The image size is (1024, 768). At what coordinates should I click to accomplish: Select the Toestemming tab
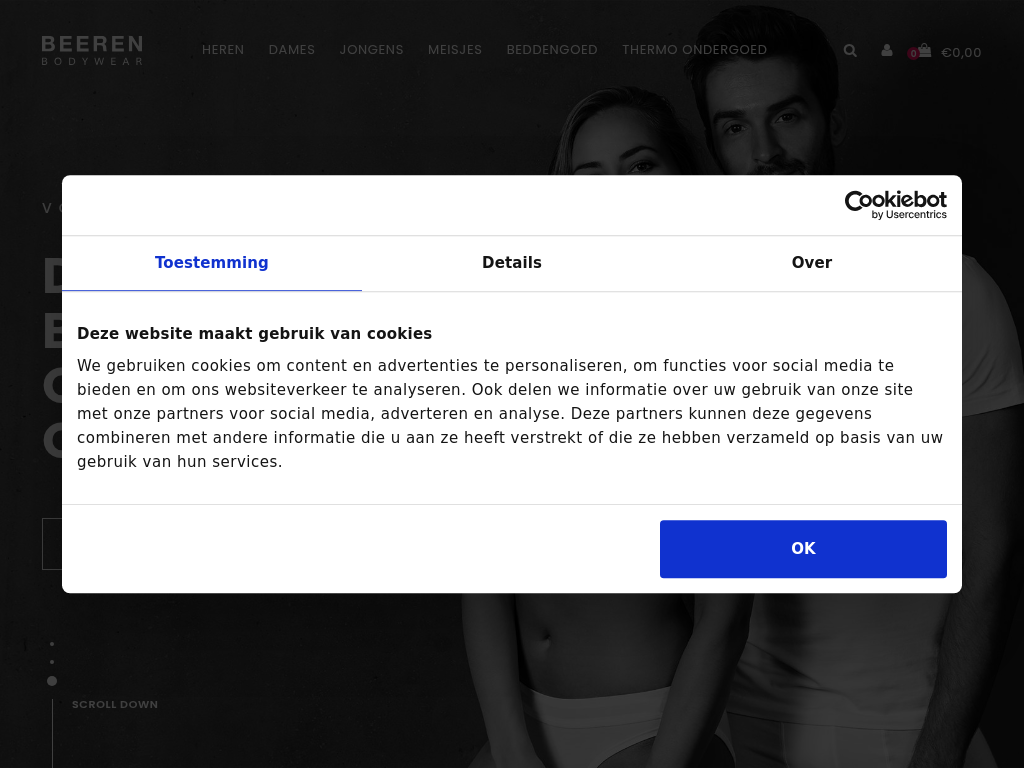click(x=212, y=263)
